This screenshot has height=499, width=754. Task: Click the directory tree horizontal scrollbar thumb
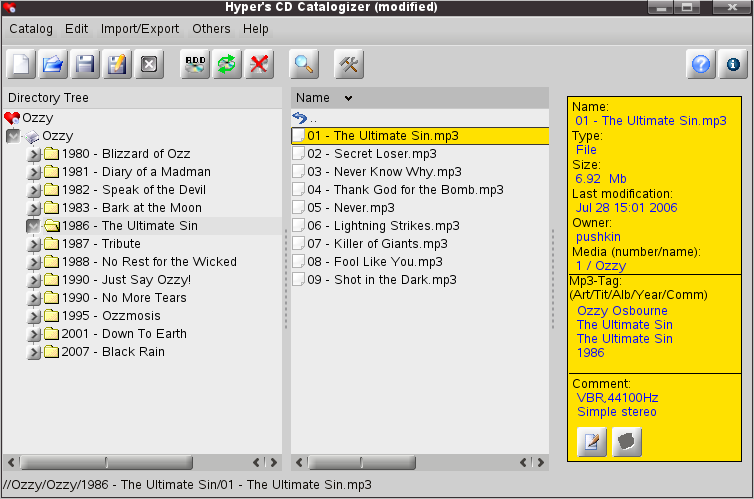(106, 462)
